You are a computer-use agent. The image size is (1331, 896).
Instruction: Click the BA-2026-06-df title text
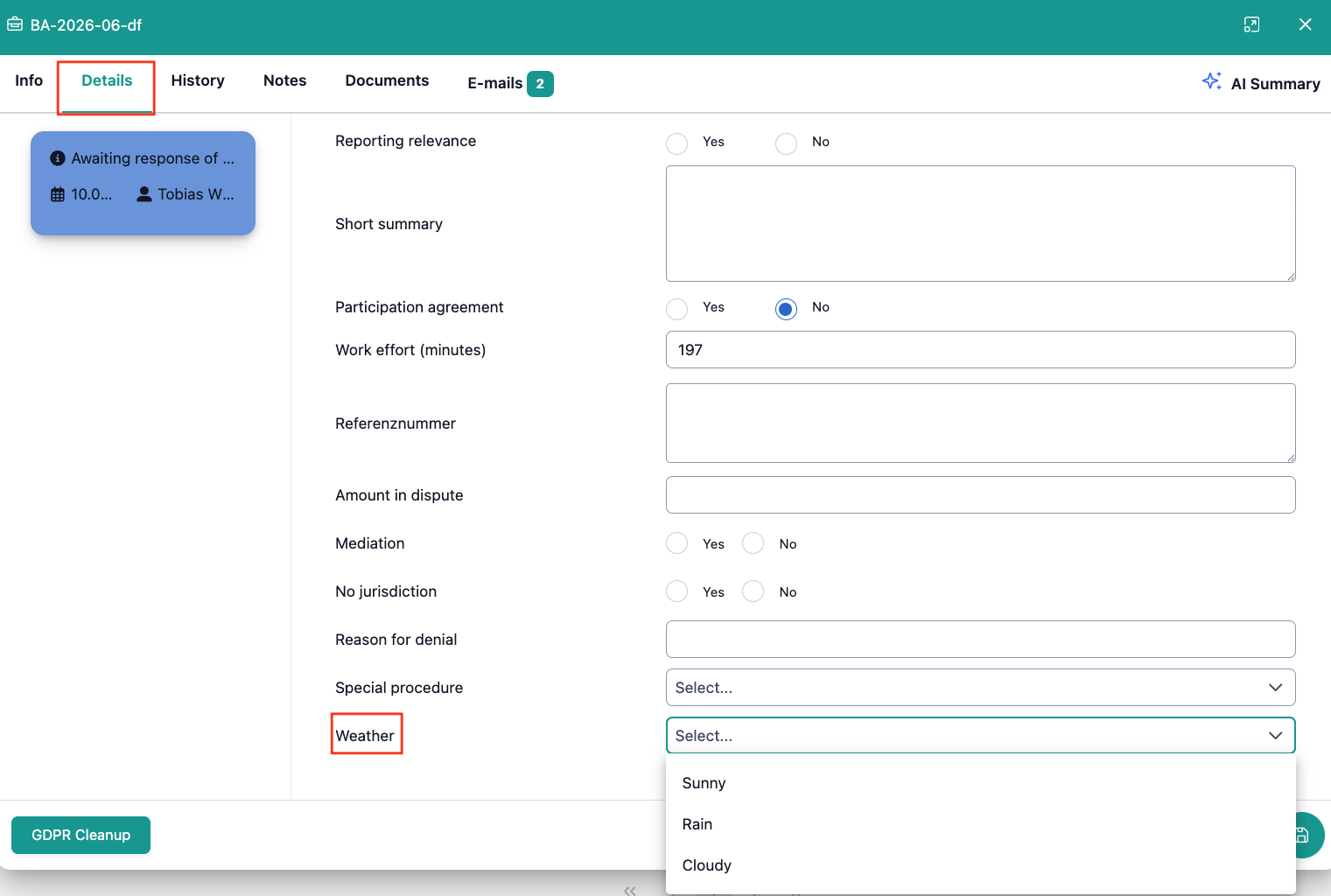(x=86, y=25)
